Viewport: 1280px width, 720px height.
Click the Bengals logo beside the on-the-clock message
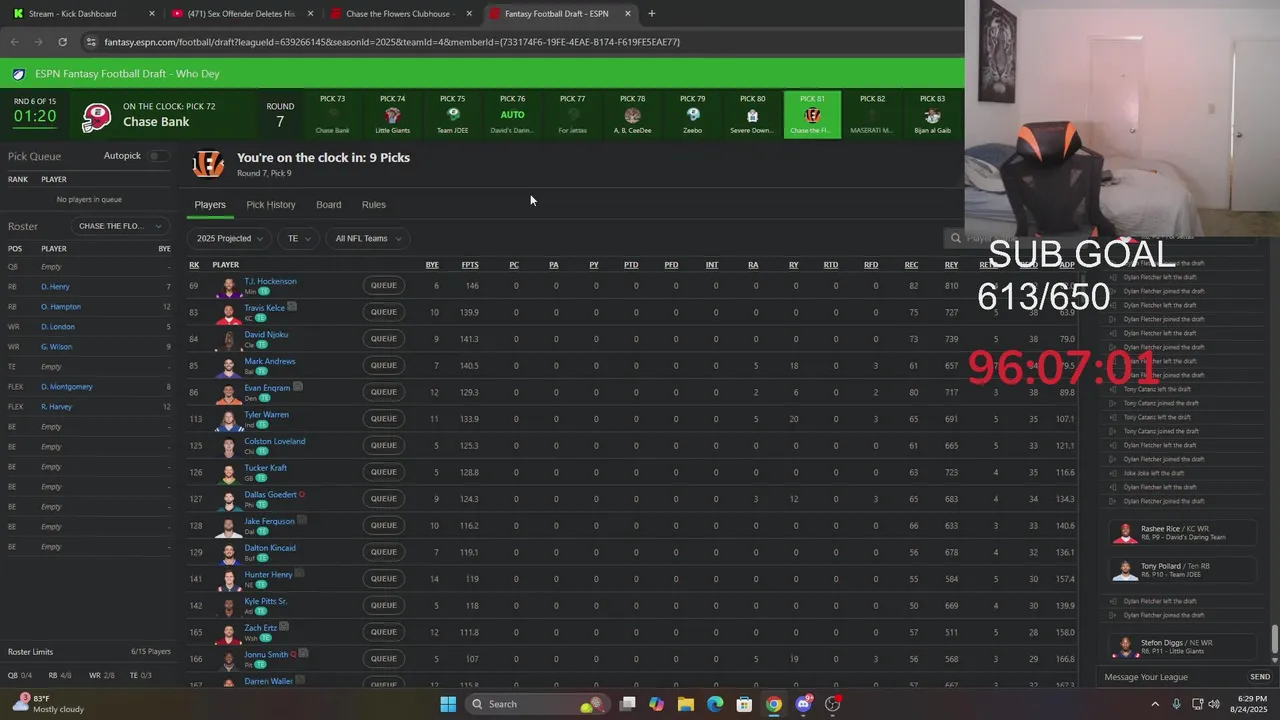click(208, 164)
